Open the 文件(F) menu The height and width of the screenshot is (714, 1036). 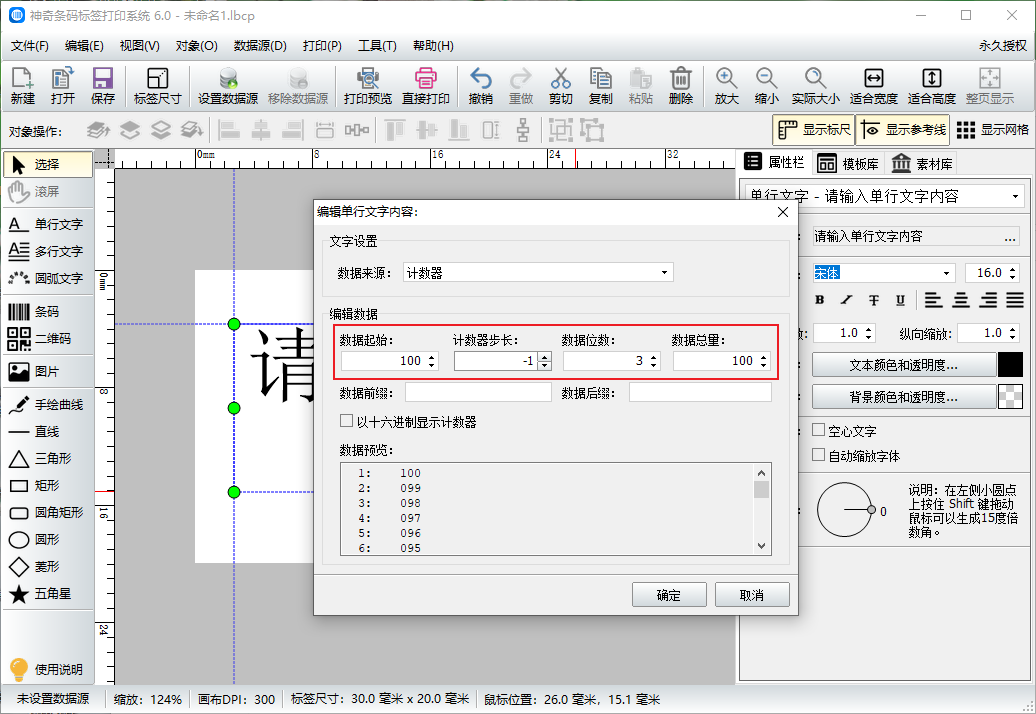pyautogui.click(x=30, y=46)
